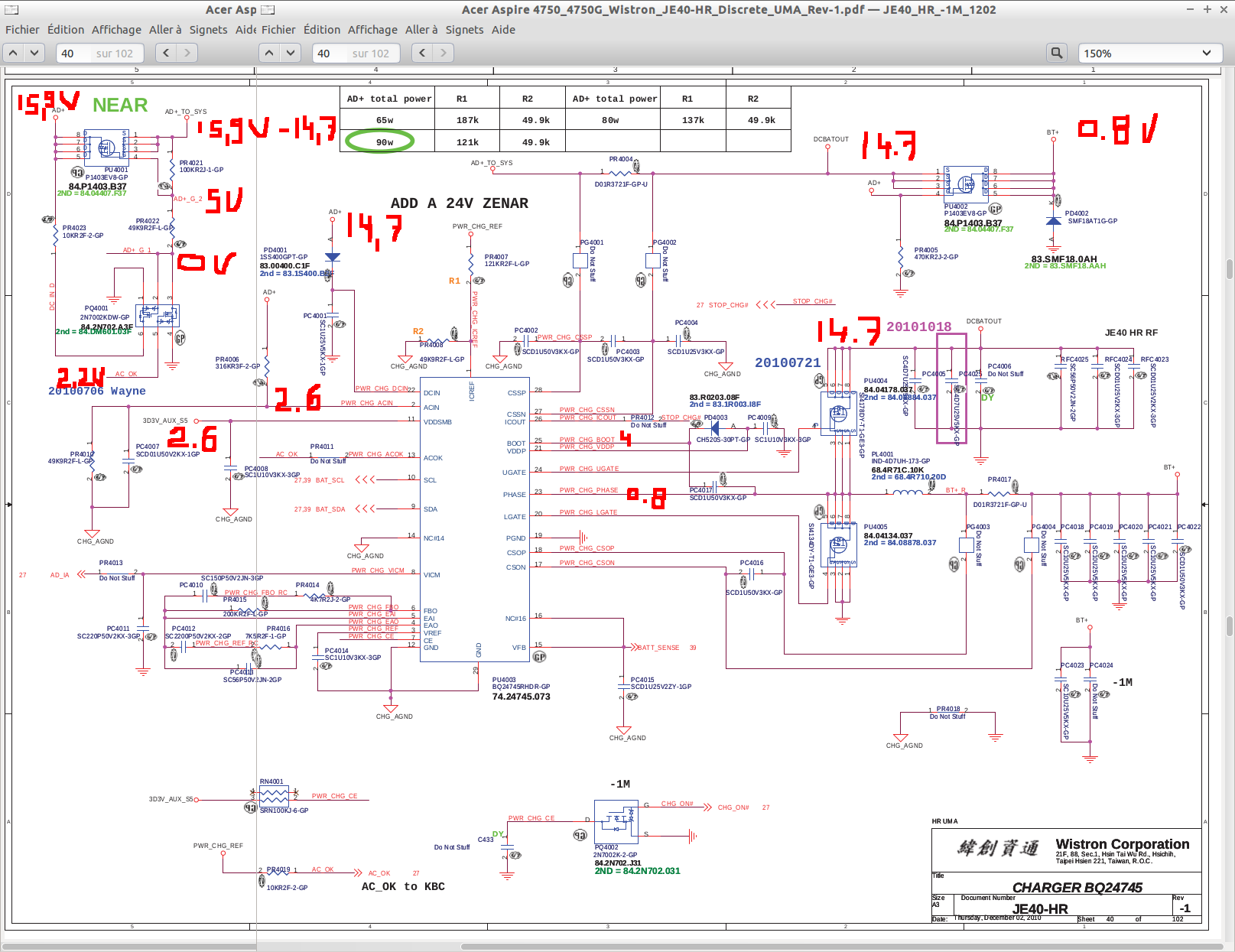Click 'Wistron Corporation' in title block
Image resolution: width=1235 pixels, height=952 pixels.
pos(1123,844)
